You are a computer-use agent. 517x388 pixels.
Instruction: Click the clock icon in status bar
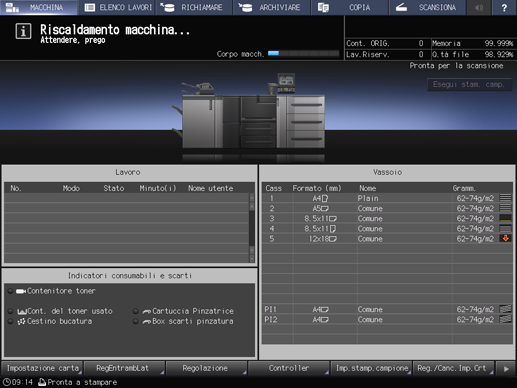pyautogui.click(x=6, y=382)
